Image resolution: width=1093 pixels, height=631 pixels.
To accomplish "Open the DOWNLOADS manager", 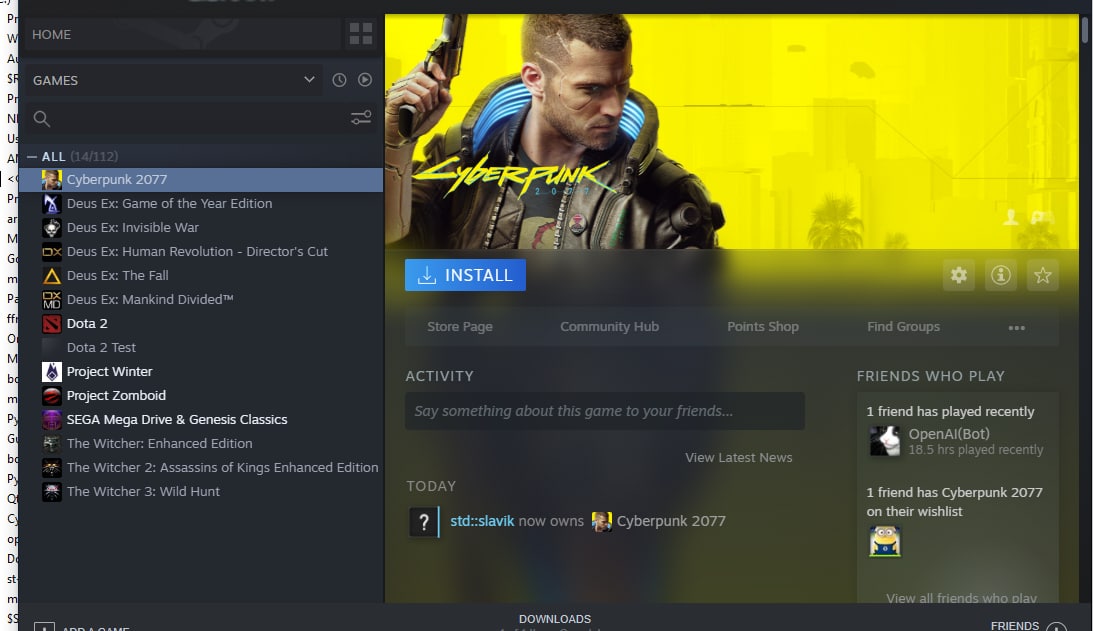I will click(555, 619).
